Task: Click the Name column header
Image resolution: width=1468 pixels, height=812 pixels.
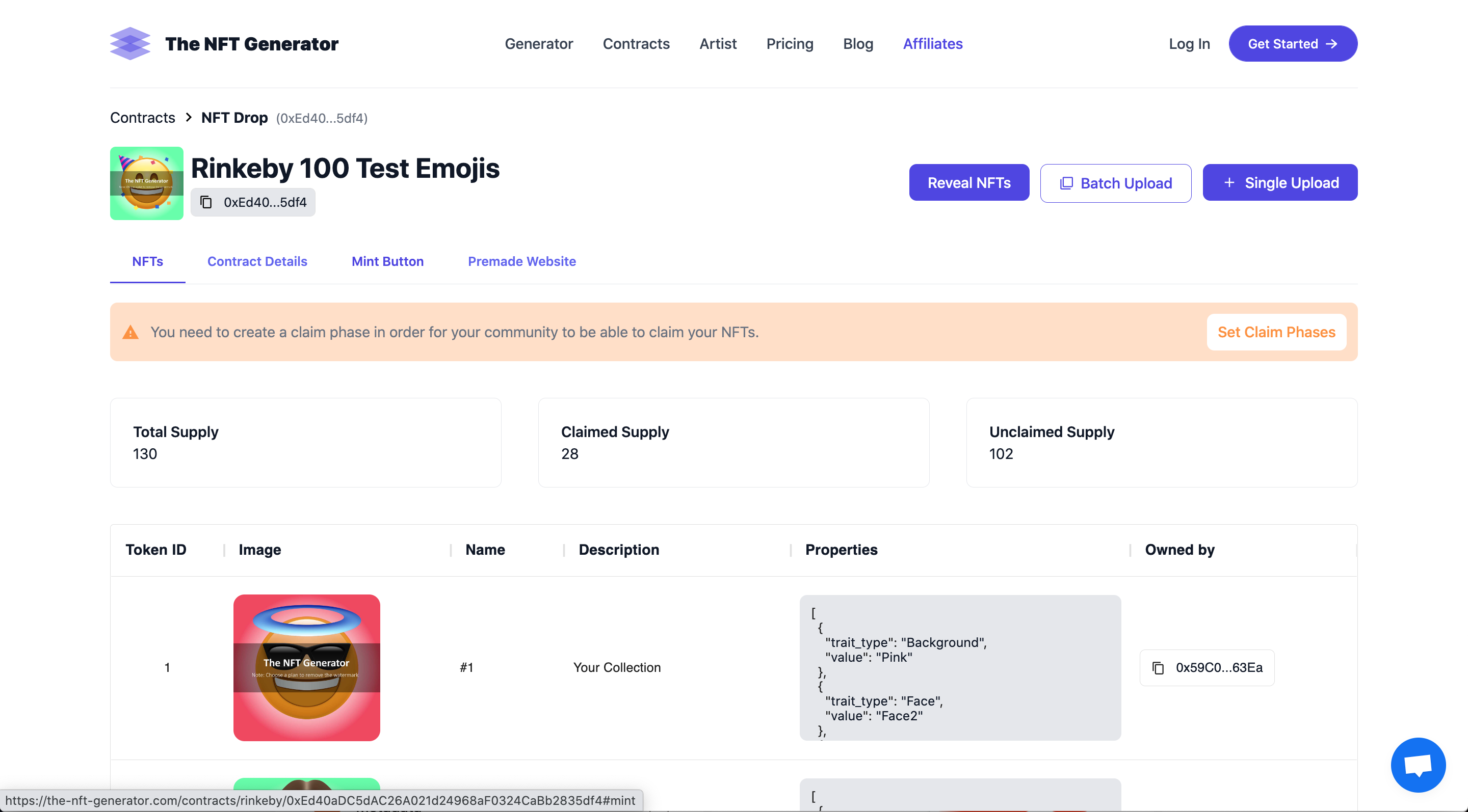Action: click(x=485, y=550)
